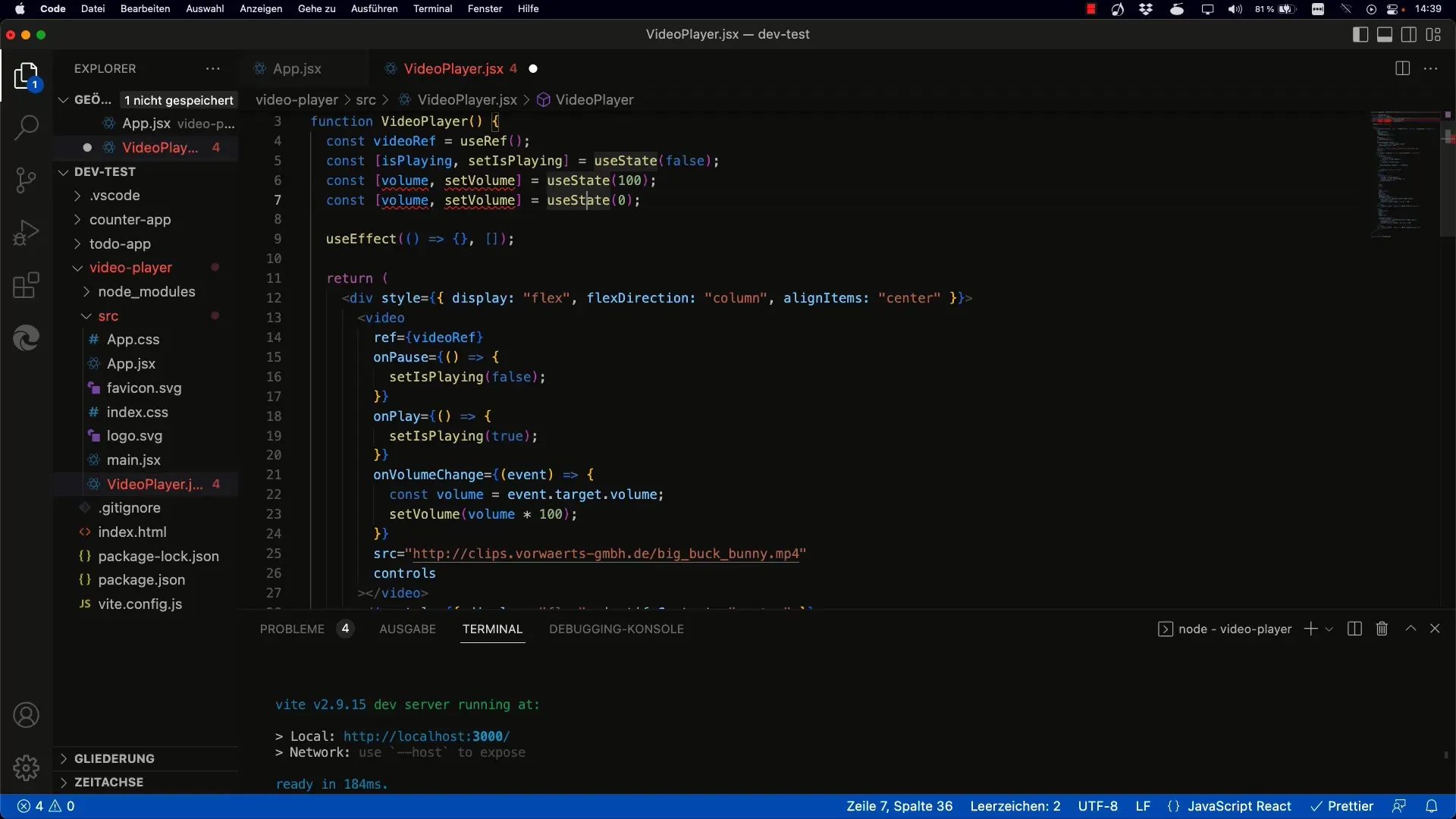The height and width of the screenshot is (819, 1456).
Task: Open vite.config.js in the file tree
Action: coord(140,604)
